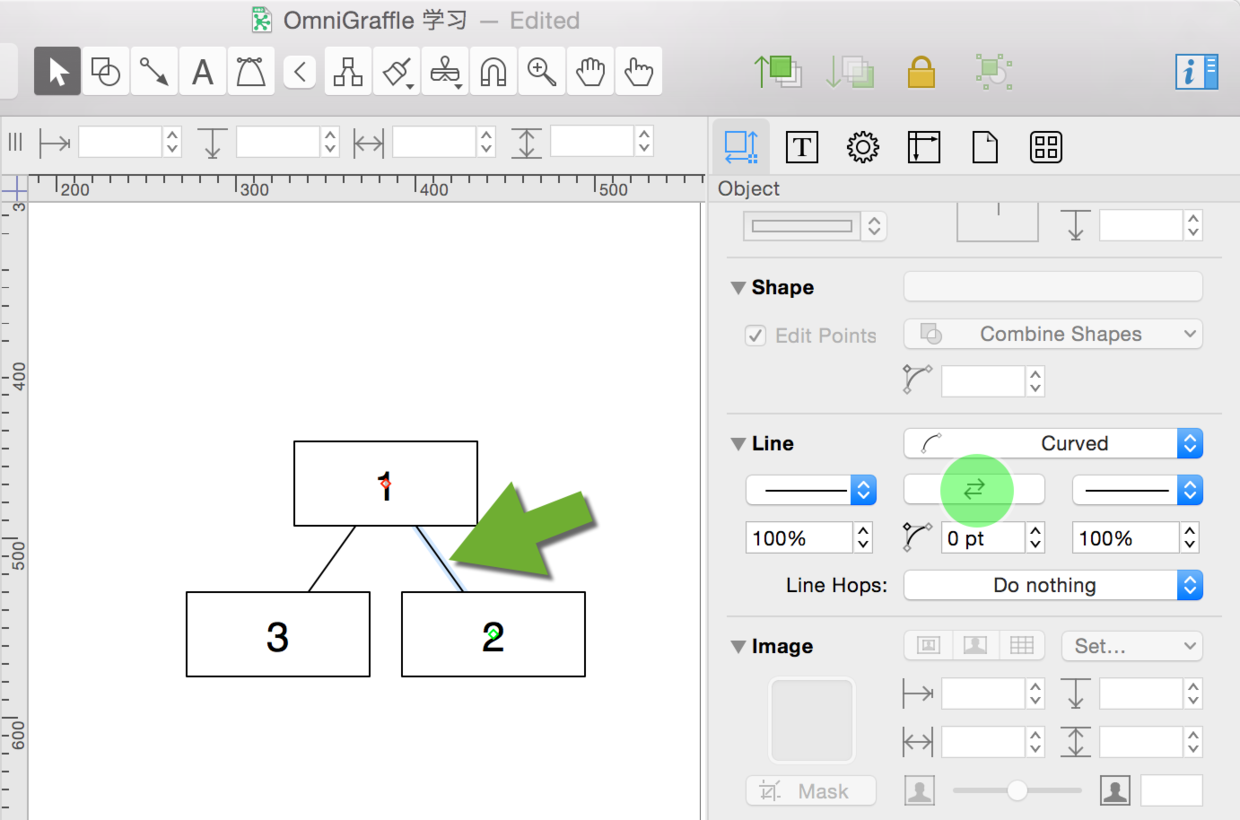The height and width of the screenshot is (820, 1240).
Task: Select the box labeled 3
Action: point(278,634)
